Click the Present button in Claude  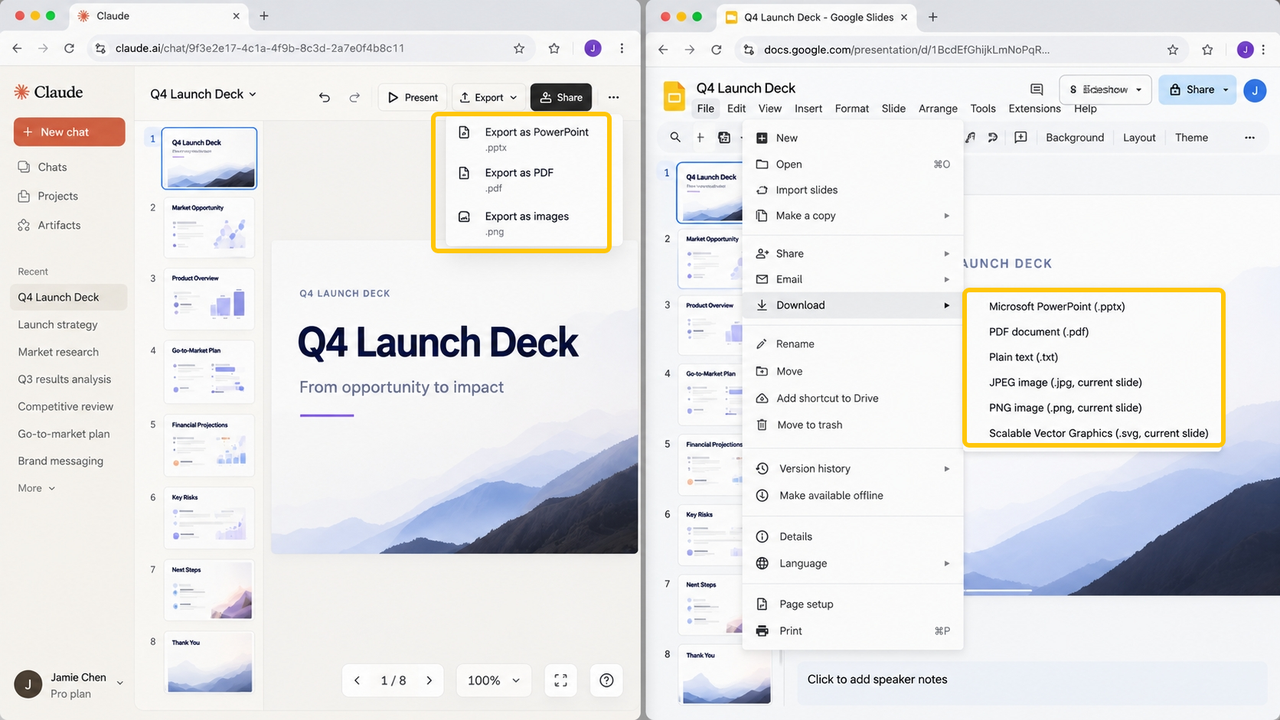coord(413,97)
